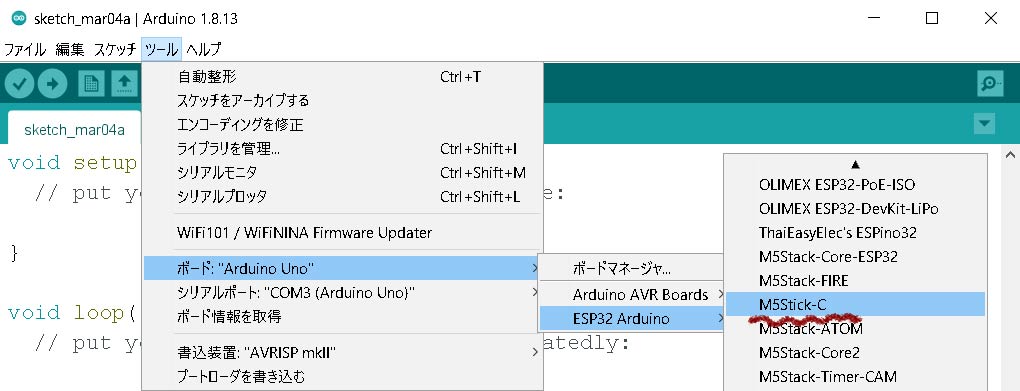Click the up triangle above the board list
Screen dimensions: 1020x391
(855, 165)
